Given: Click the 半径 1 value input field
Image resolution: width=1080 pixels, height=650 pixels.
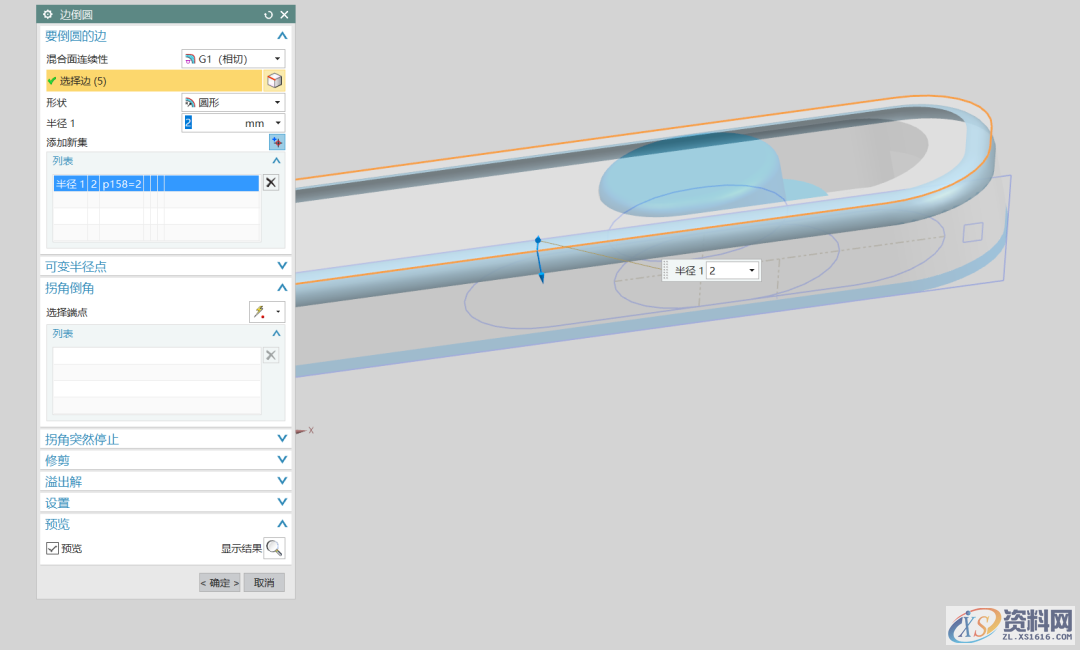Looking at the screenshot, I should [210, 123].
